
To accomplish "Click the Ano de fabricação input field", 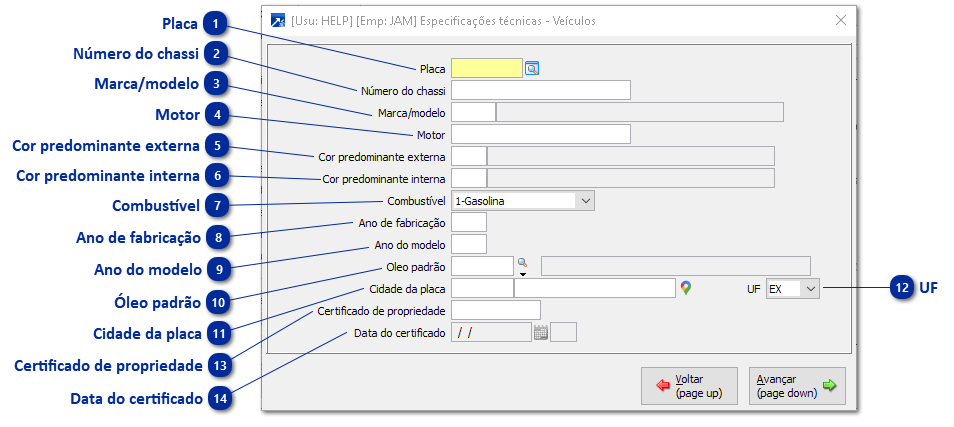I will point(469,222).
